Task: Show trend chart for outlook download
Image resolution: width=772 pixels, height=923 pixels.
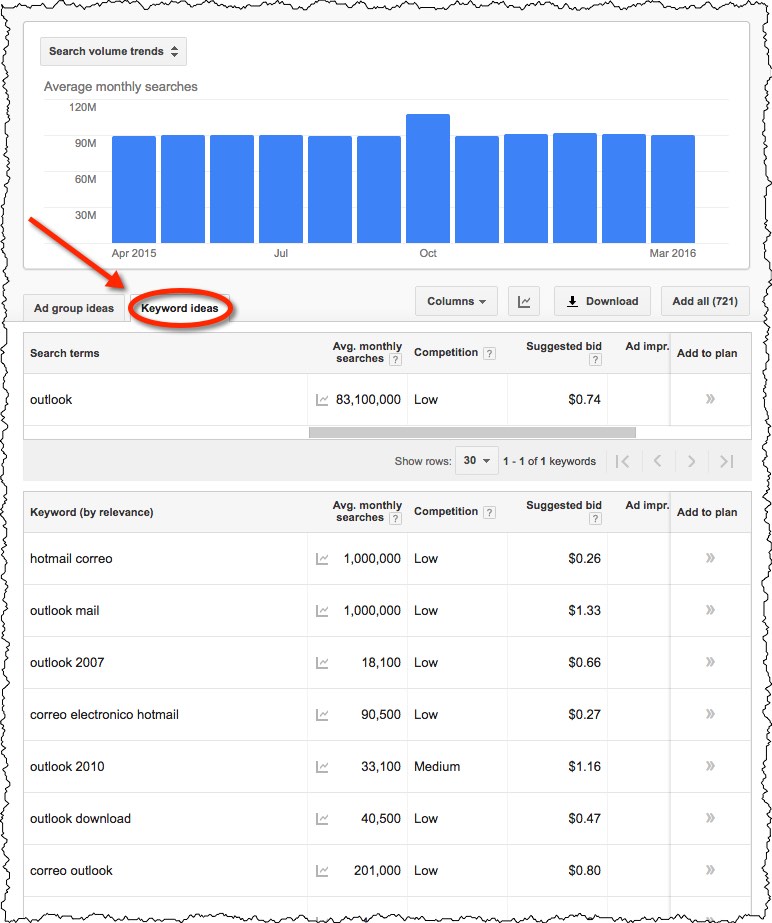Action: pos(322,819)
